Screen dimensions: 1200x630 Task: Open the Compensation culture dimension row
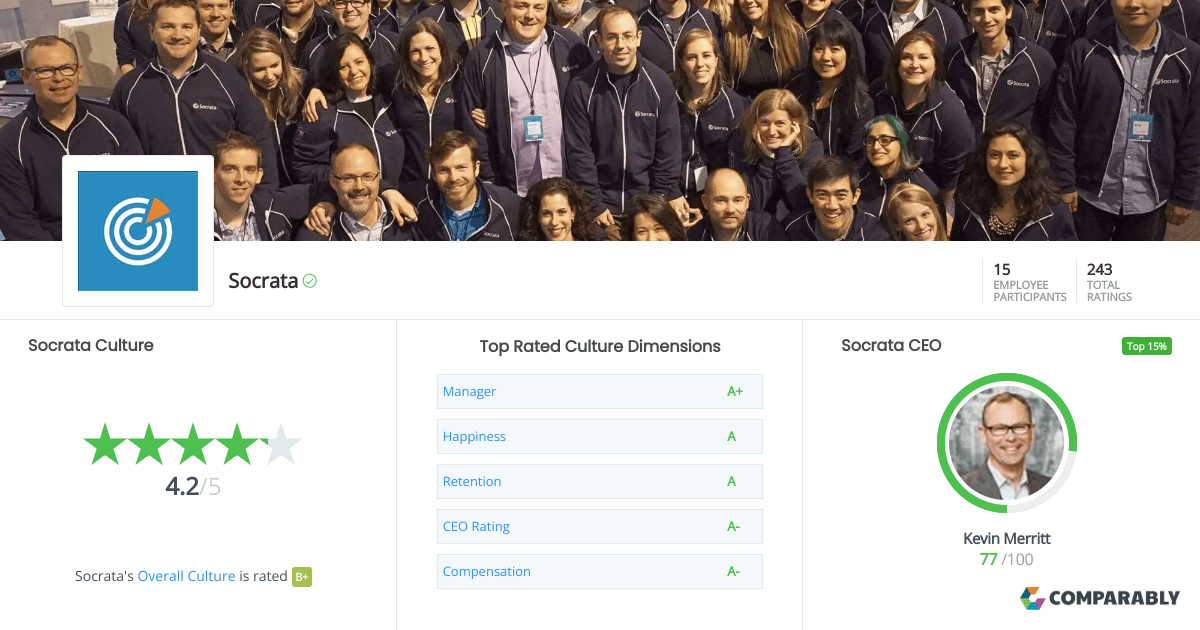[x=600, y=571]
